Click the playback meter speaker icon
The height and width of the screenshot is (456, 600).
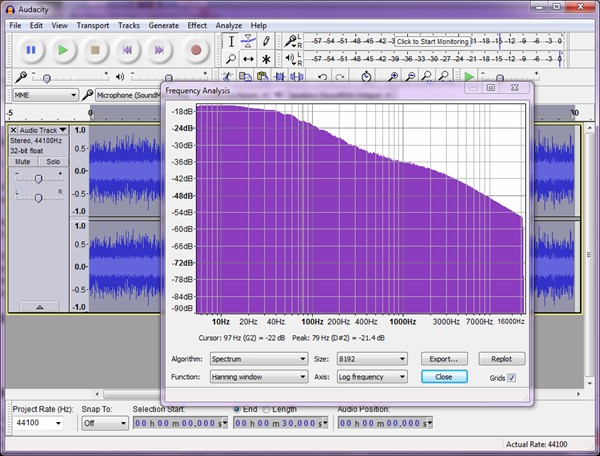pos(290,58)
